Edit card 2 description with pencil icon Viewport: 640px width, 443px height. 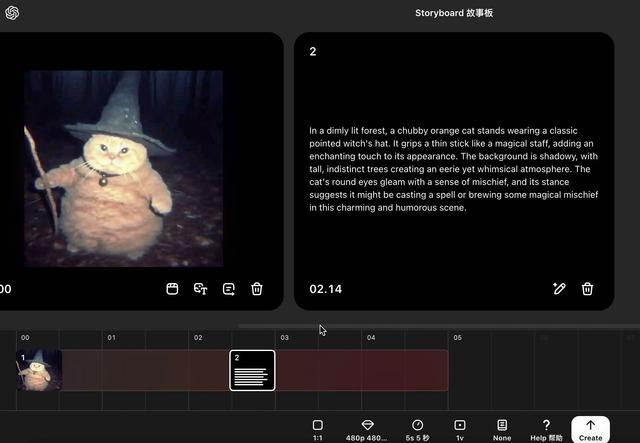[559, 289]
